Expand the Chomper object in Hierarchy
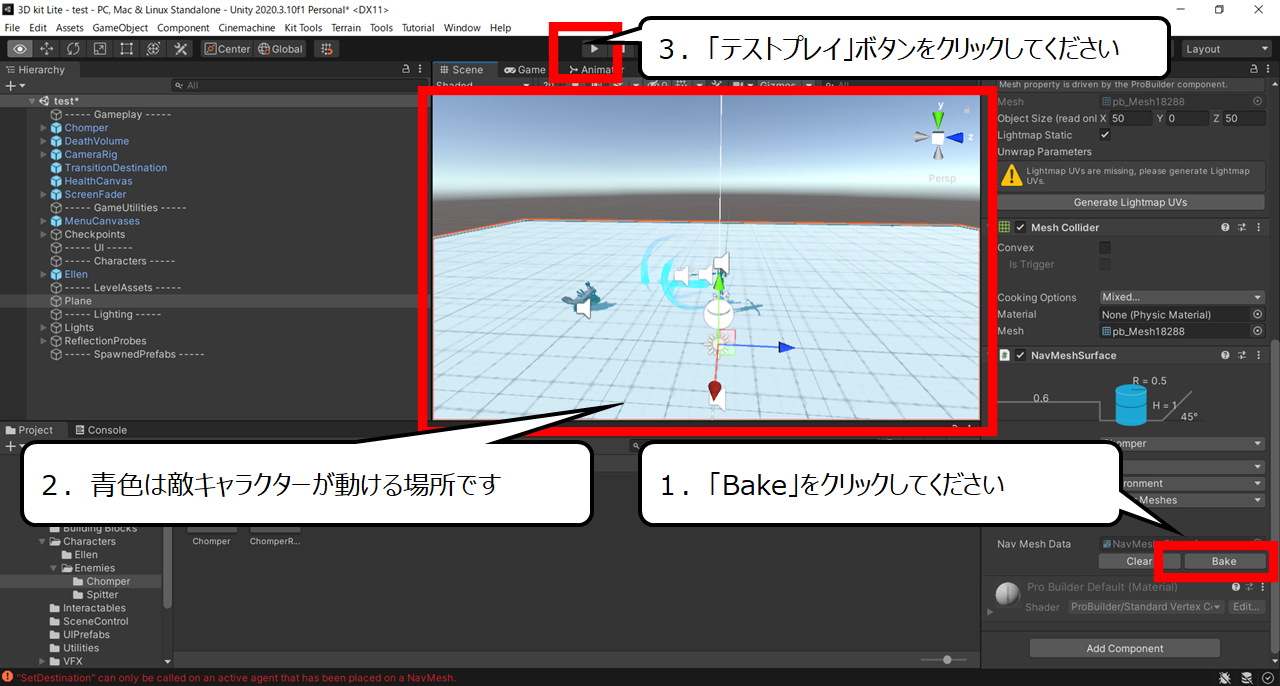Viewport: 1280px width, 686px height. [43, 128]
